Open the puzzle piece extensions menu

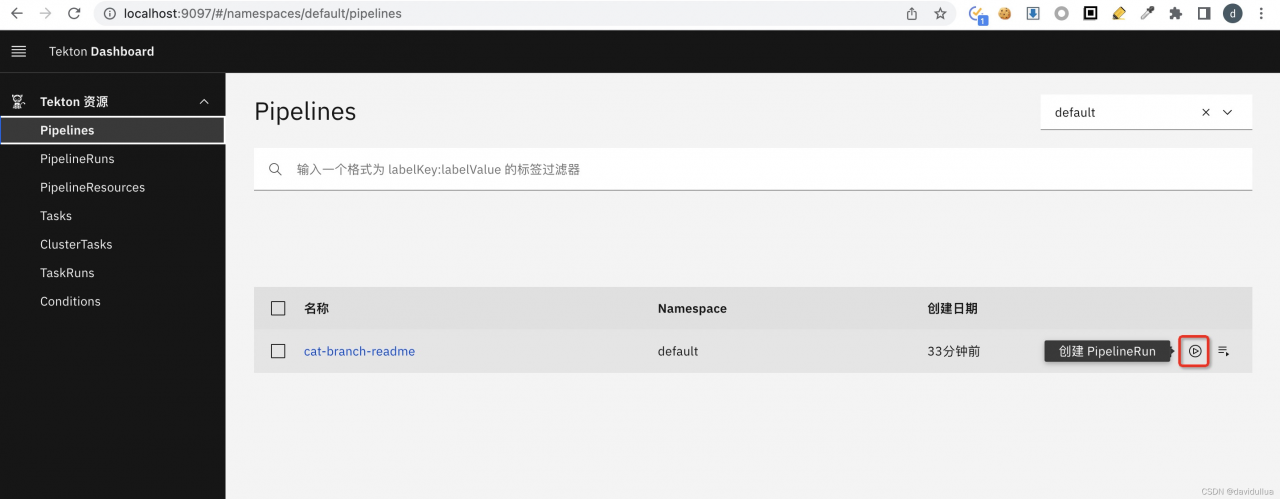[1176, 14]
